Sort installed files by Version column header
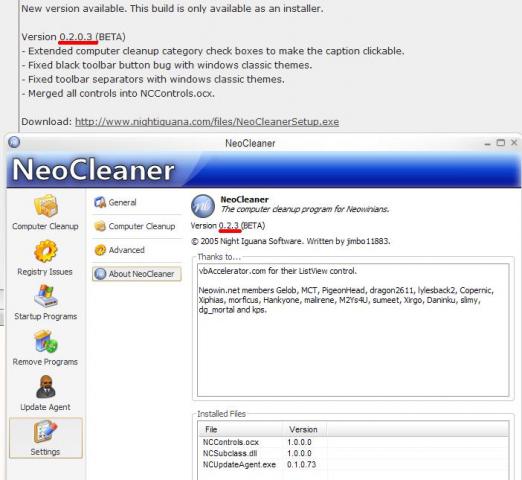The width and height of the screenshot is (522, 480). (x=304, y=429)
